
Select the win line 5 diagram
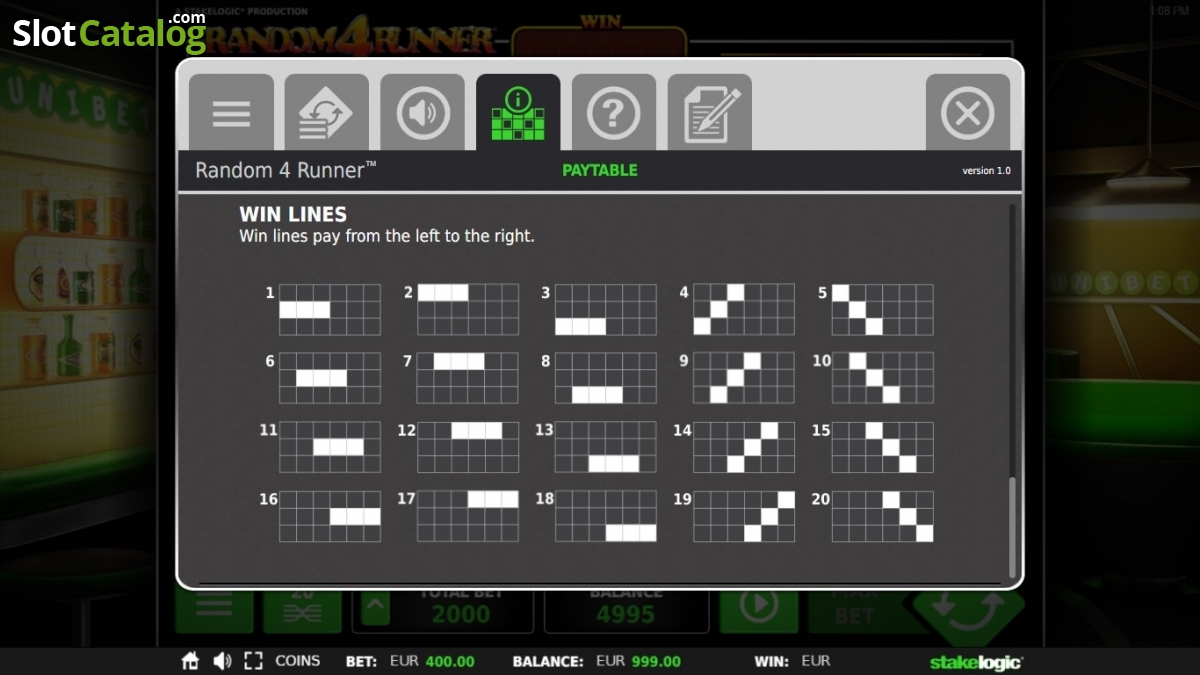(x=882, y=310)
